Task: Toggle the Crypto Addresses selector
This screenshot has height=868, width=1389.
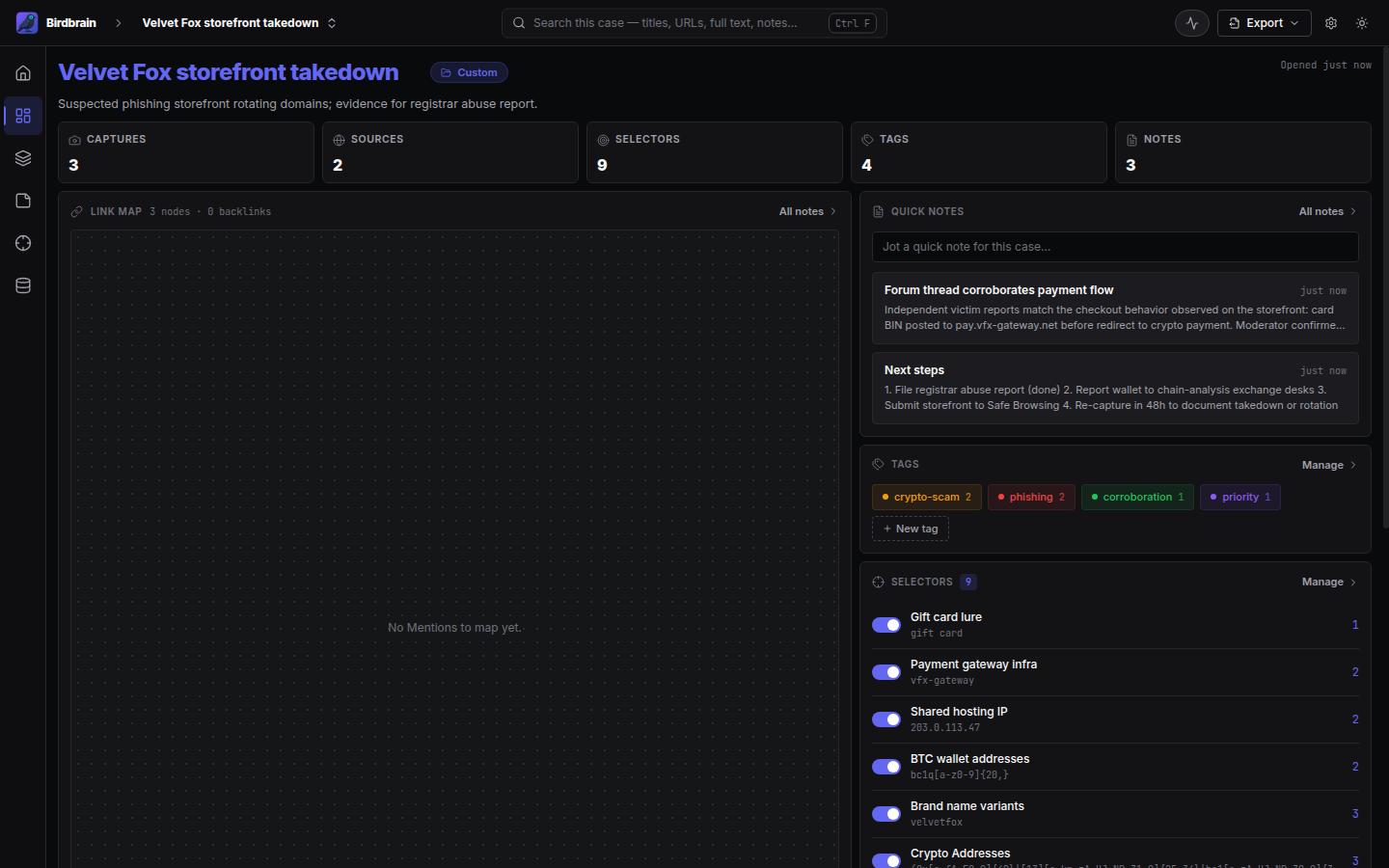Action: tap(886, 860)
